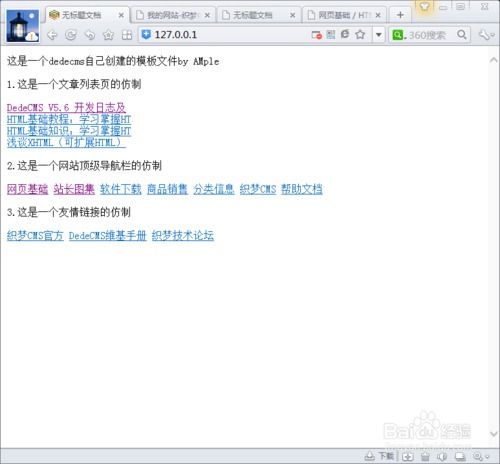Click the text 1.这是一个文章列表页的仿制
This screenshot has height=464, width=500.
tap(74, 84)
